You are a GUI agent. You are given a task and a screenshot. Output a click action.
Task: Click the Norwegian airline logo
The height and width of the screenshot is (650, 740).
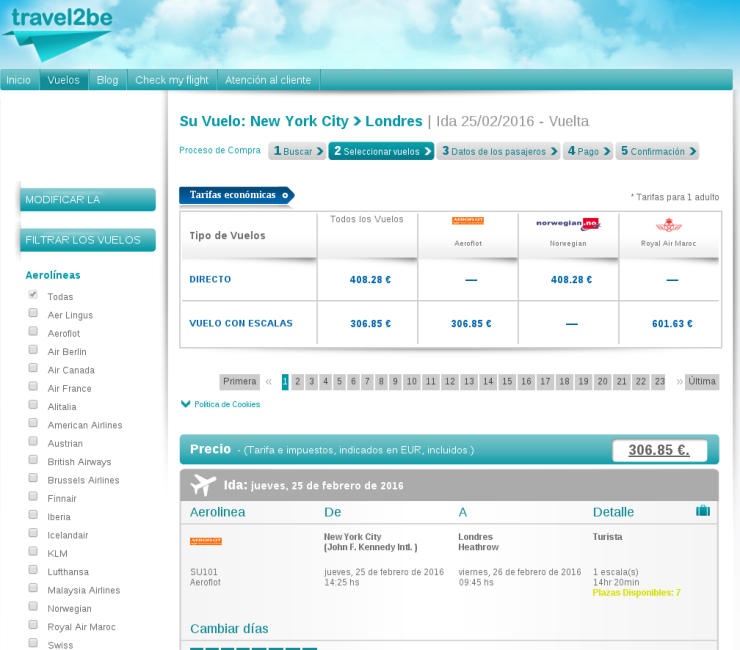[x=568, y=224]
